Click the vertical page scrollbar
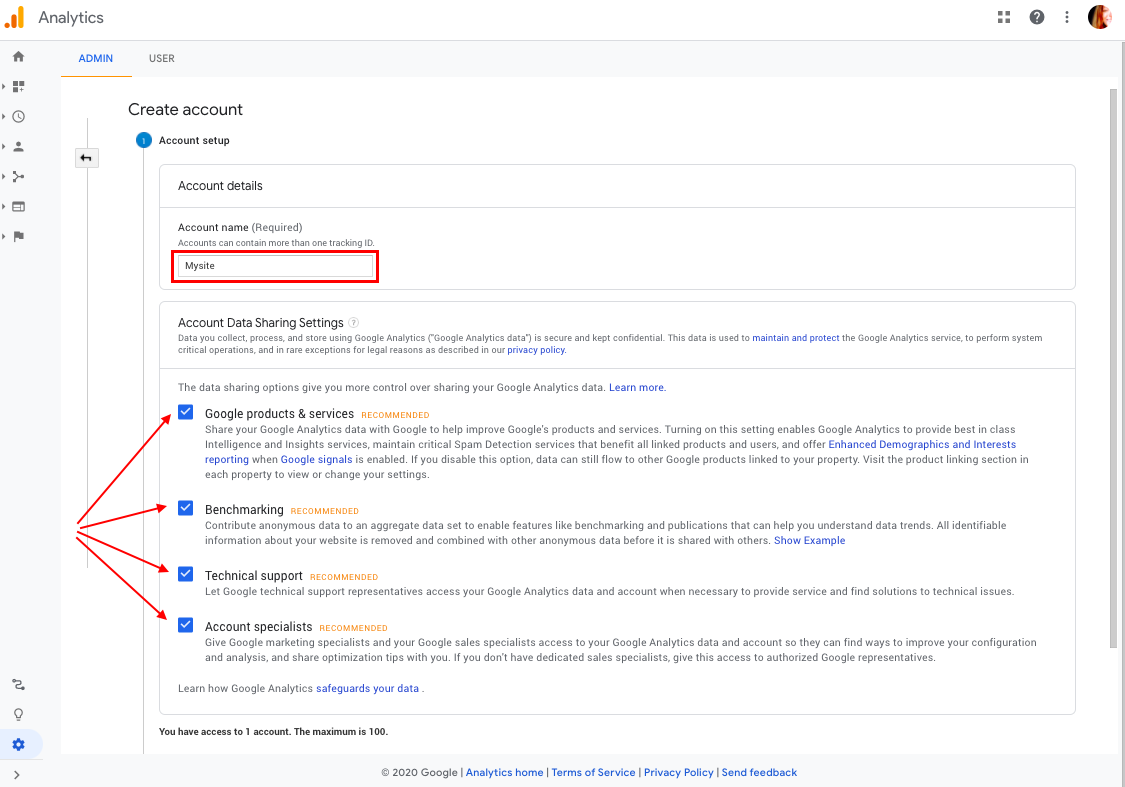Viewport: 1125px width, 787px height. (x=1114, y=367)
